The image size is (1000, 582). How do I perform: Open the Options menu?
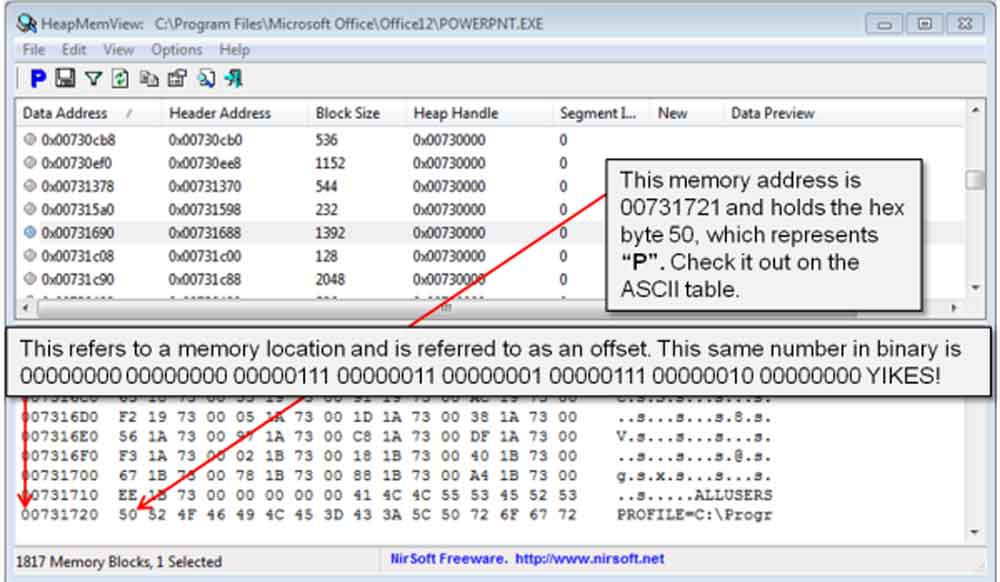tap(176, 49)
